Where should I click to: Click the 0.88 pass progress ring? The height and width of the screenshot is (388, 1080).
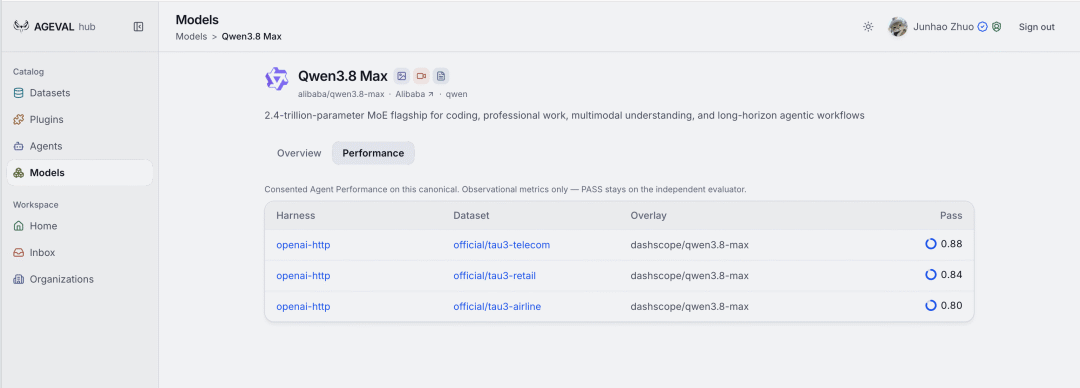pos(931,244)
